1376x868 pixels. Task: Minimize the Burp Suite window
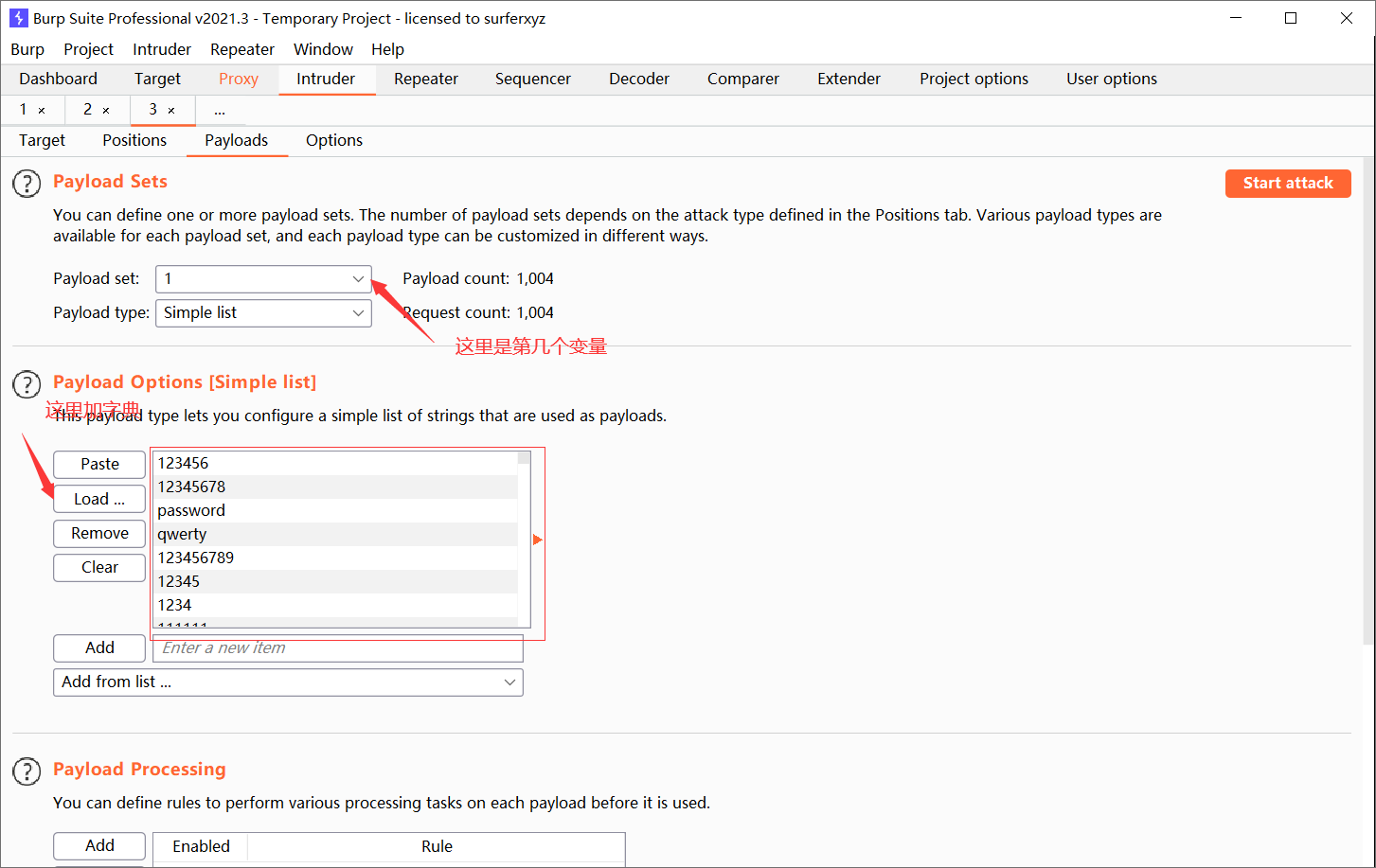pyautogui.click(x=1236, y=18)
